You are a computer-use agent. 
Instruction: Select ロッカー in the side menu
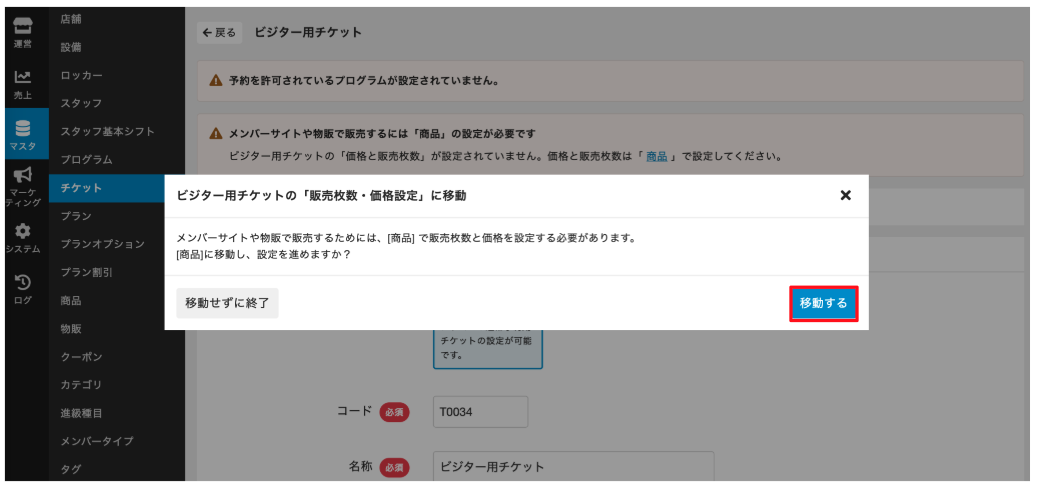point(81,75)
